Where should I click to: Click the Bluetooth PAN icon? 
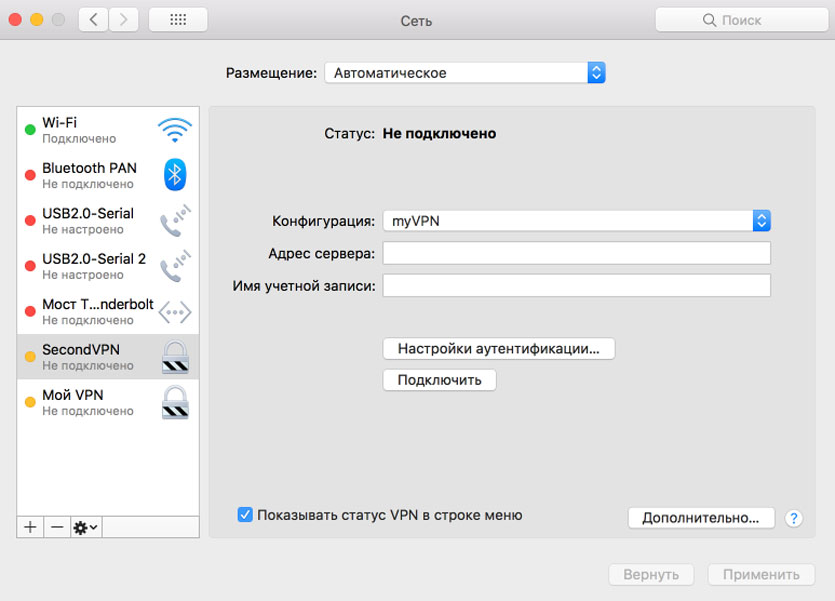point(175,175)
